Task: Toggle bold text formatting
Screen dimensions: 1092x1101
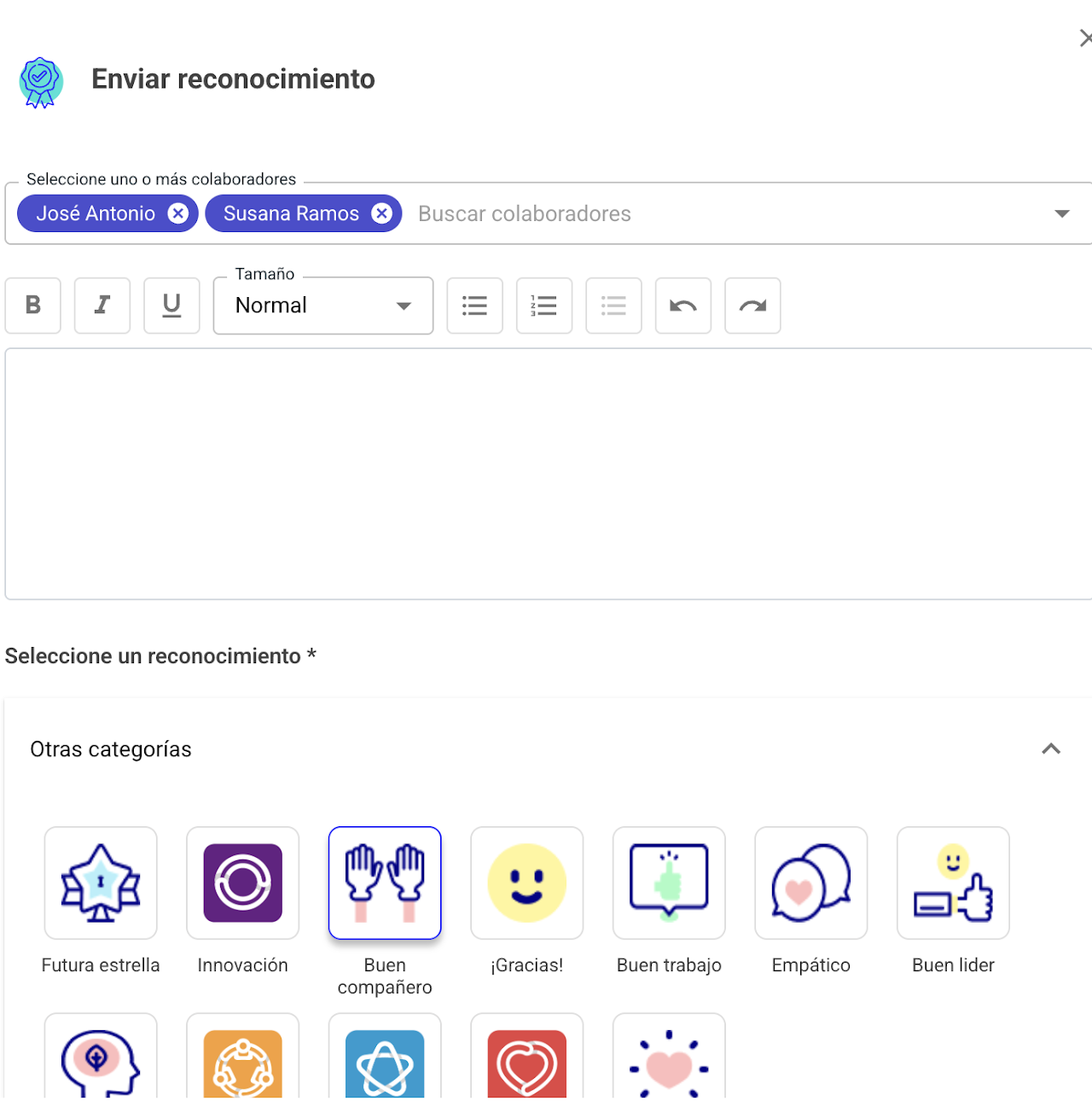Action: (33, 306)
